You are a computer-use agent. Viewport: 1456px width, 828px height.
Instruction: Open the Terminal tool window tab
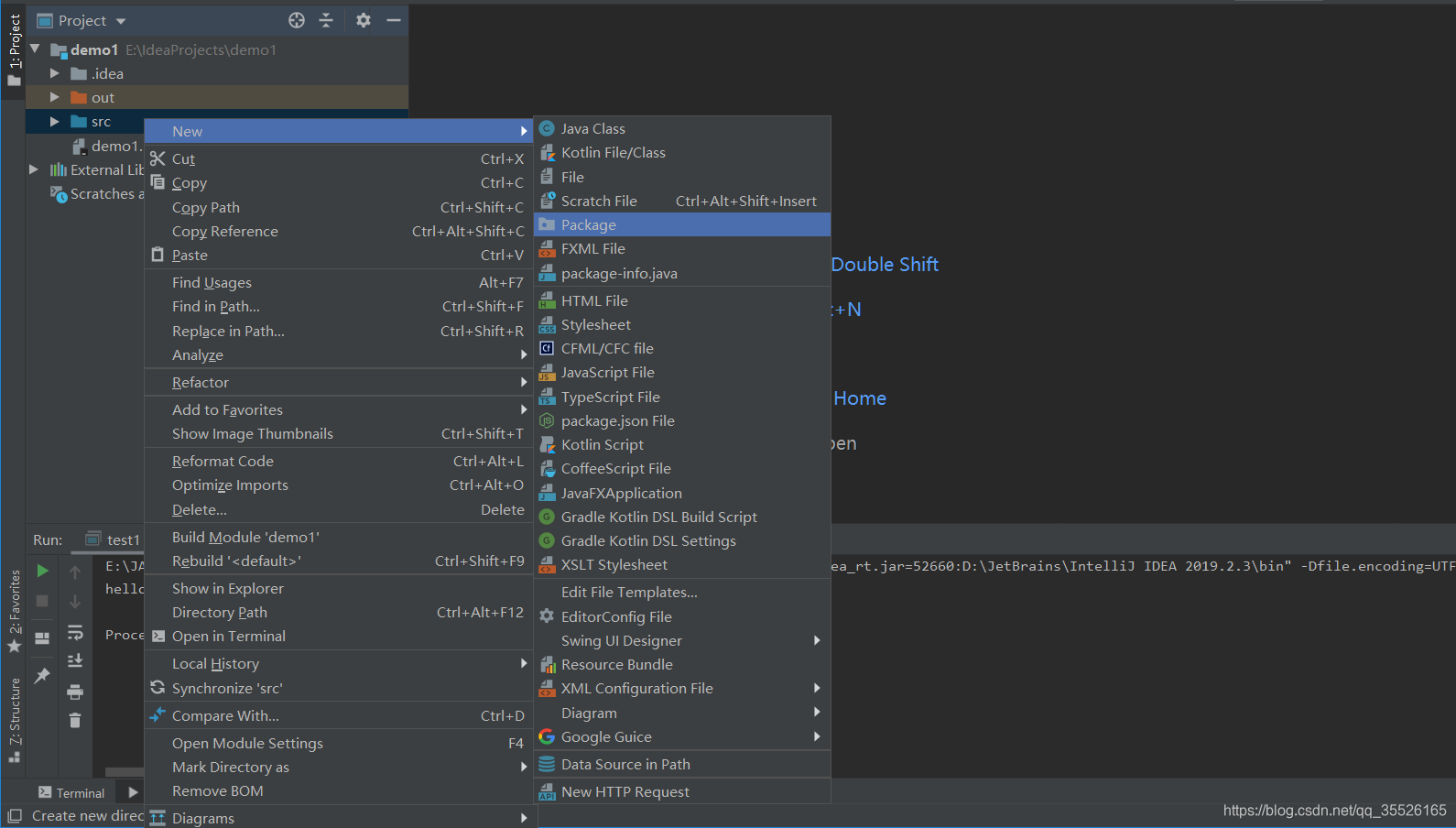(71, 793)
